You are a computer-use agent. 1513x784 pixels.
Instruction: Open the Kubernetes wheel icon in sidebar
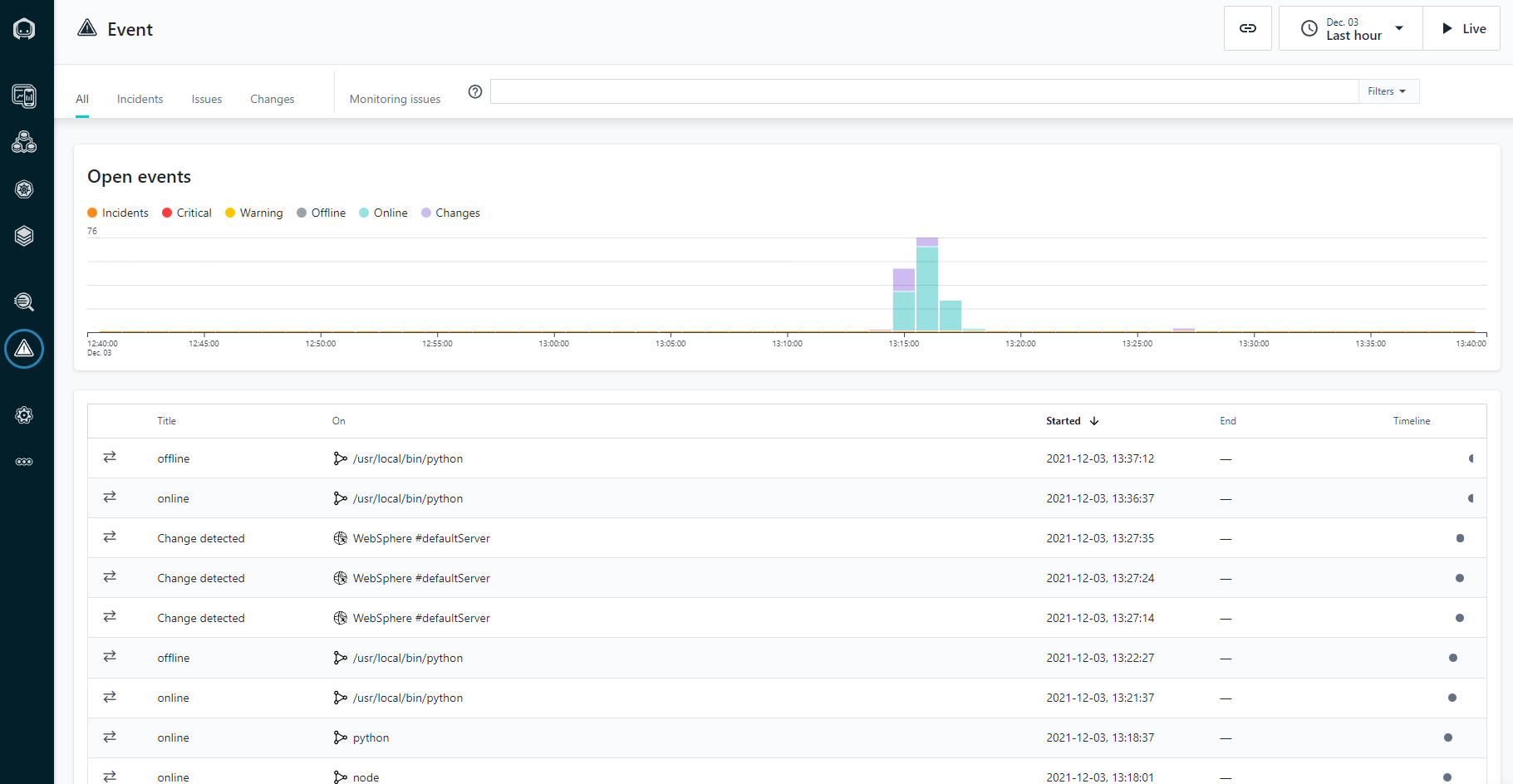click(24, 189)
